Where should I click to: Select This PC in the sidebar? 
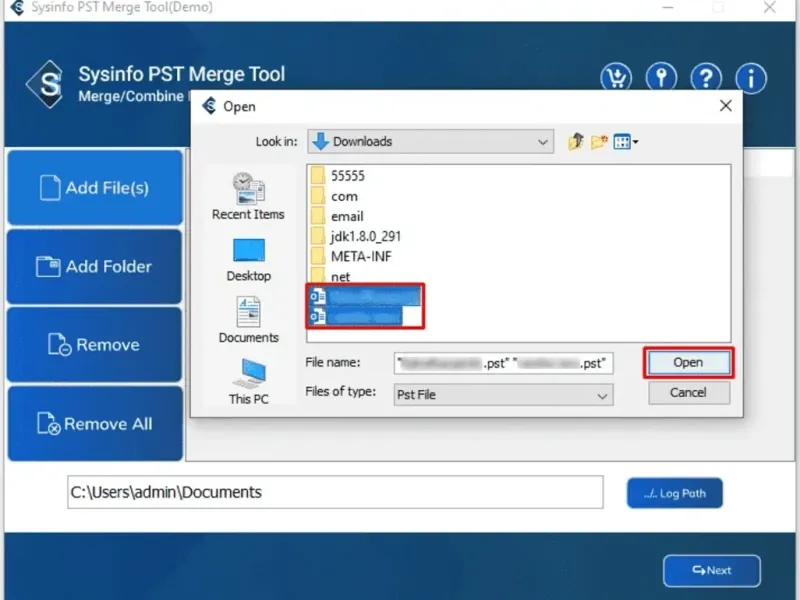[248, 381]
